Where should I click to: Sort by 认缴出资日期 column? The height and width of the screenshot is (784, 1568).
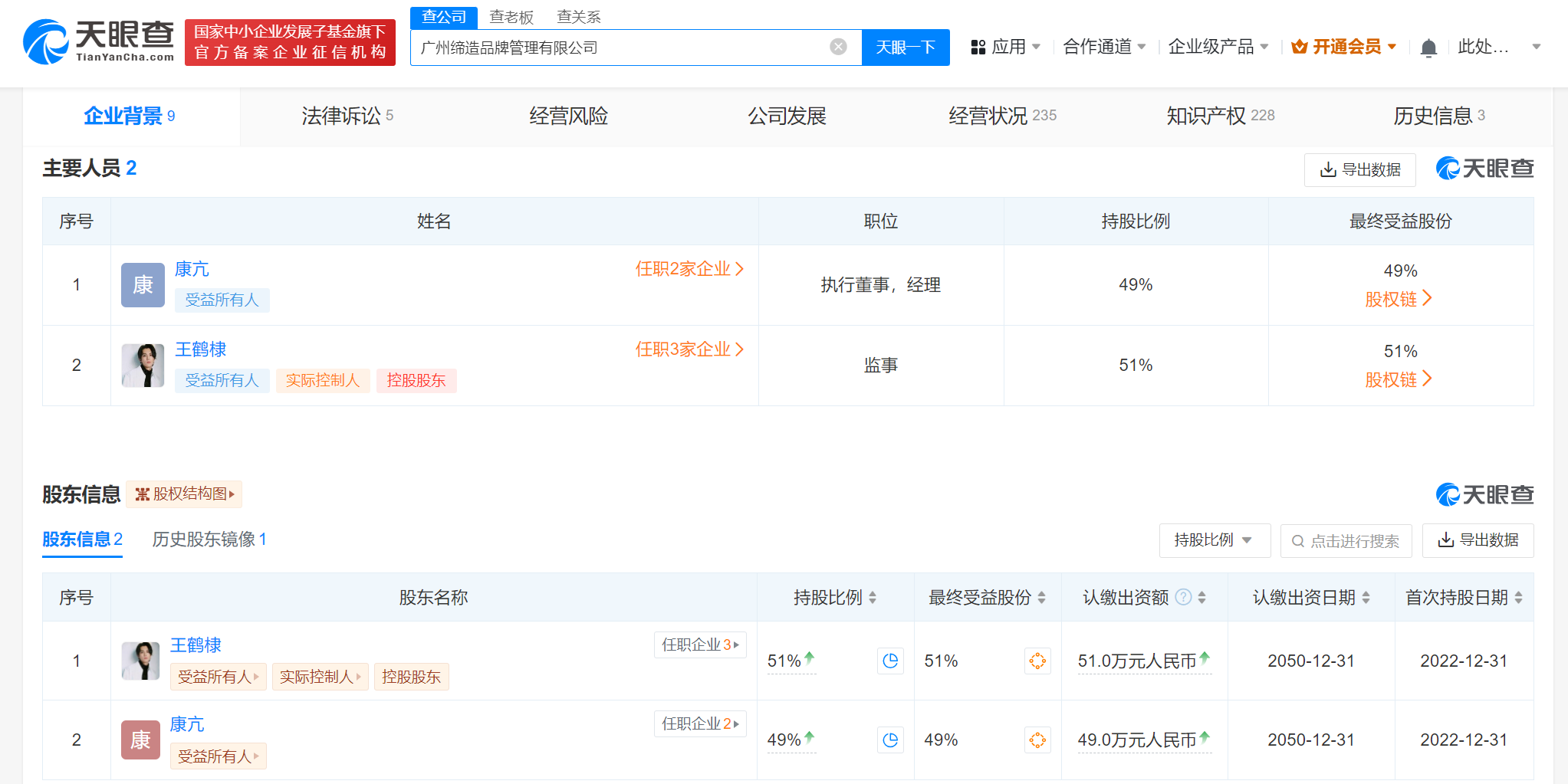(1366, 598)
